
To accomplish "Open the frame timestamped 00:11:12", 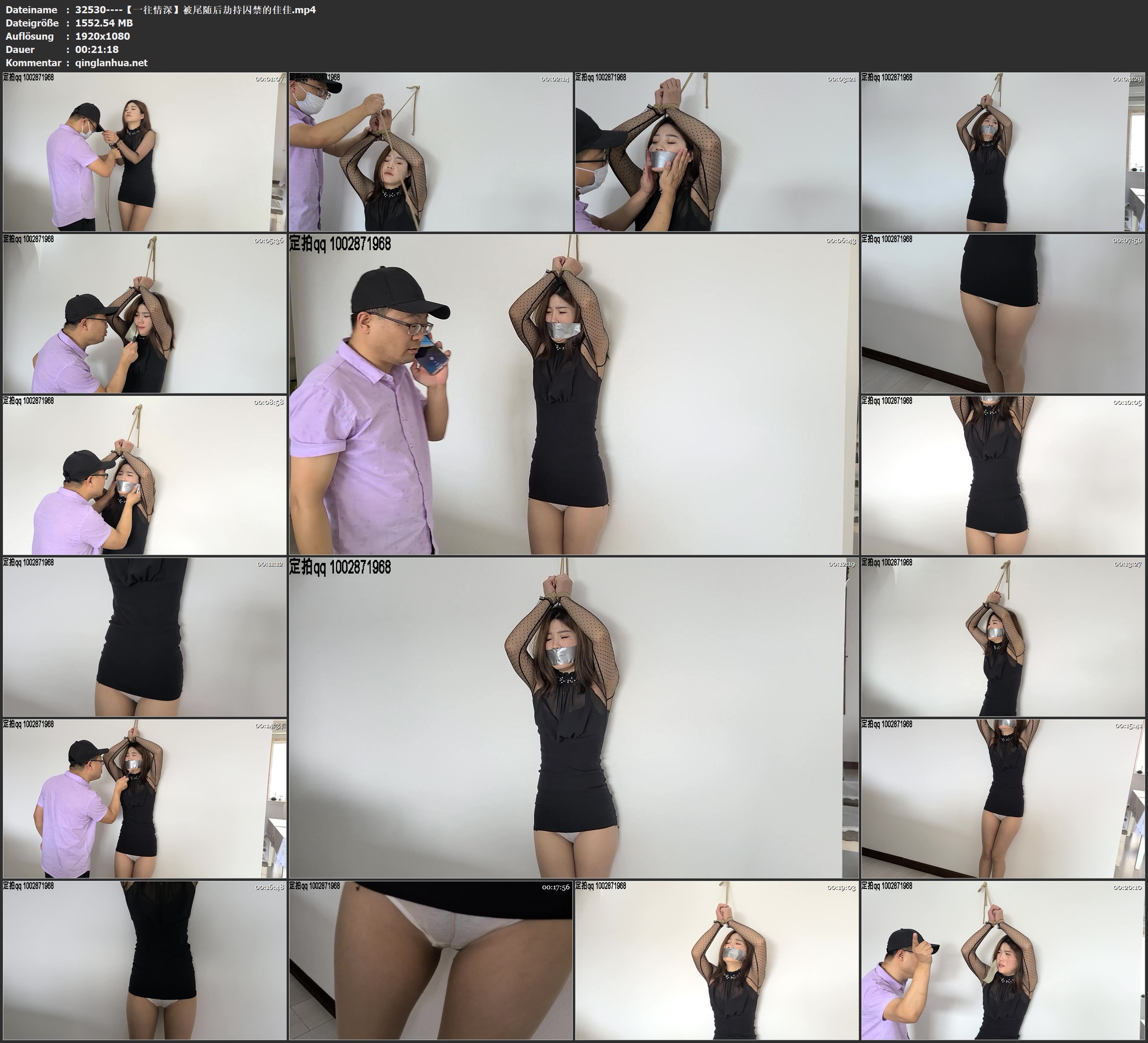I will (x=145, y=636).
